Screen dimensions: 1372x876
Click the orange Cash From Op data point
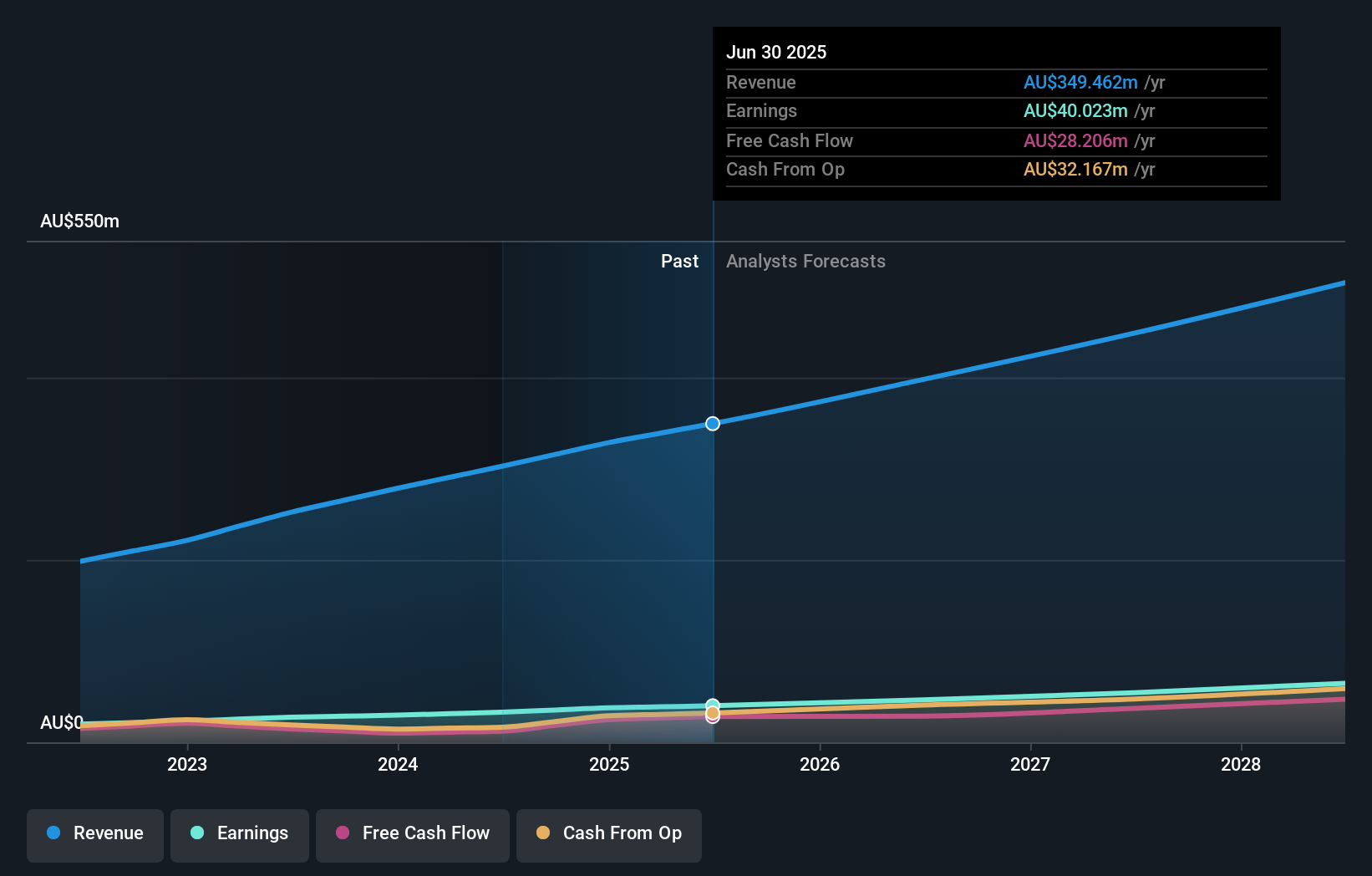click(x=713, y=713)
